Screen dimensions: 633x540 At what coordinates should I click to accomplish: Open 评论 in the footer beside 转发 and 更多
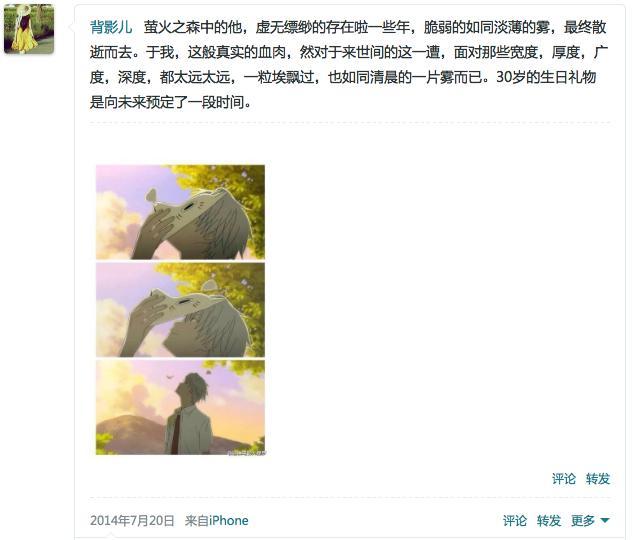515,520
